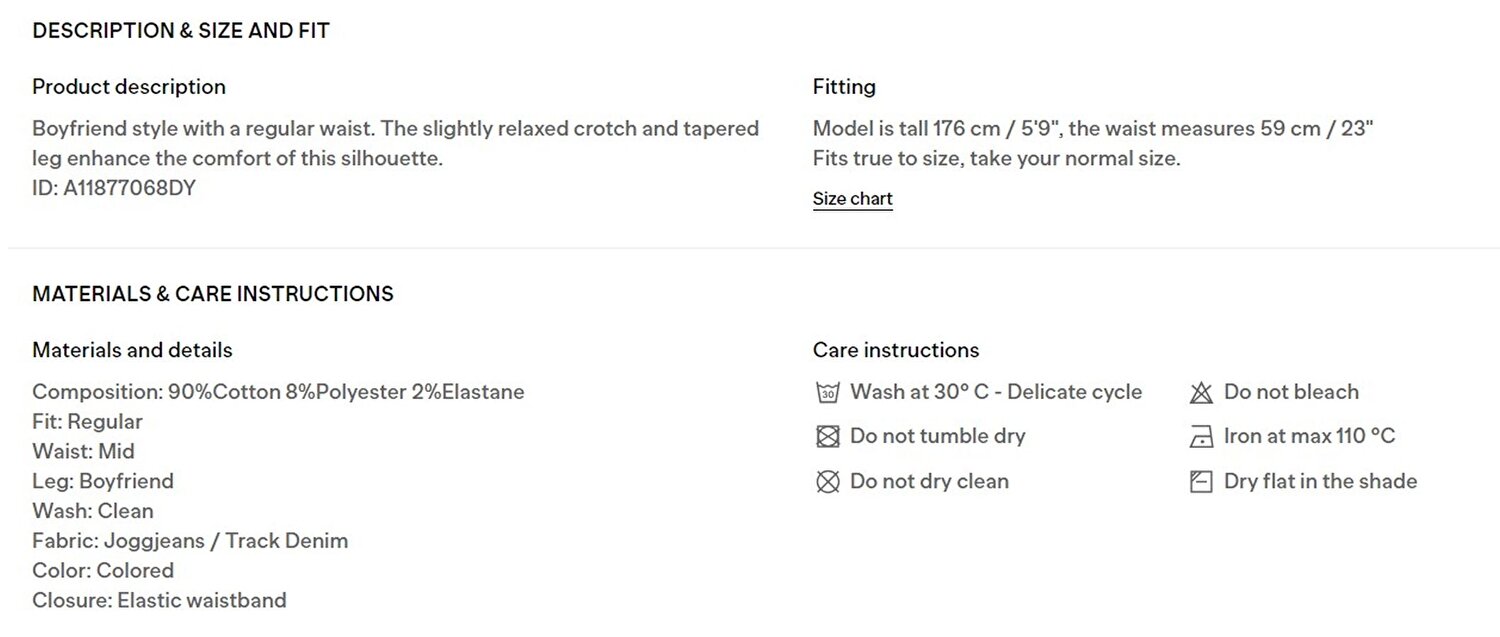Click the iron at max 110 °C icon

1201,437
